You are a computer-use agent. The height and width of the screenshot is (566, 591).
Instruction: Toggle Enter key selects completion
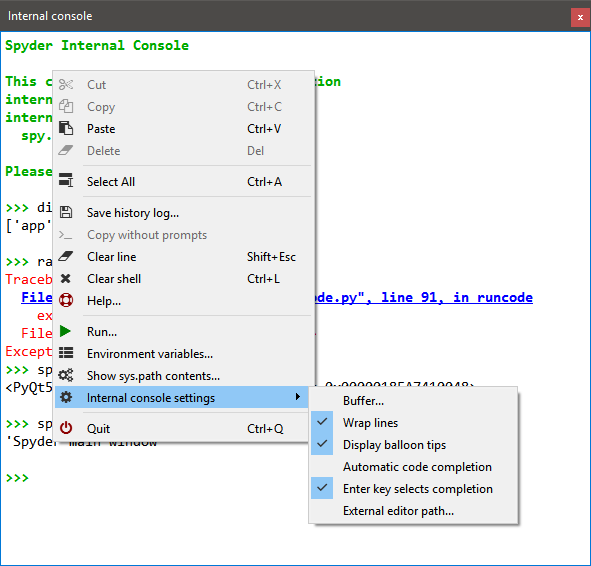point(413,488)
